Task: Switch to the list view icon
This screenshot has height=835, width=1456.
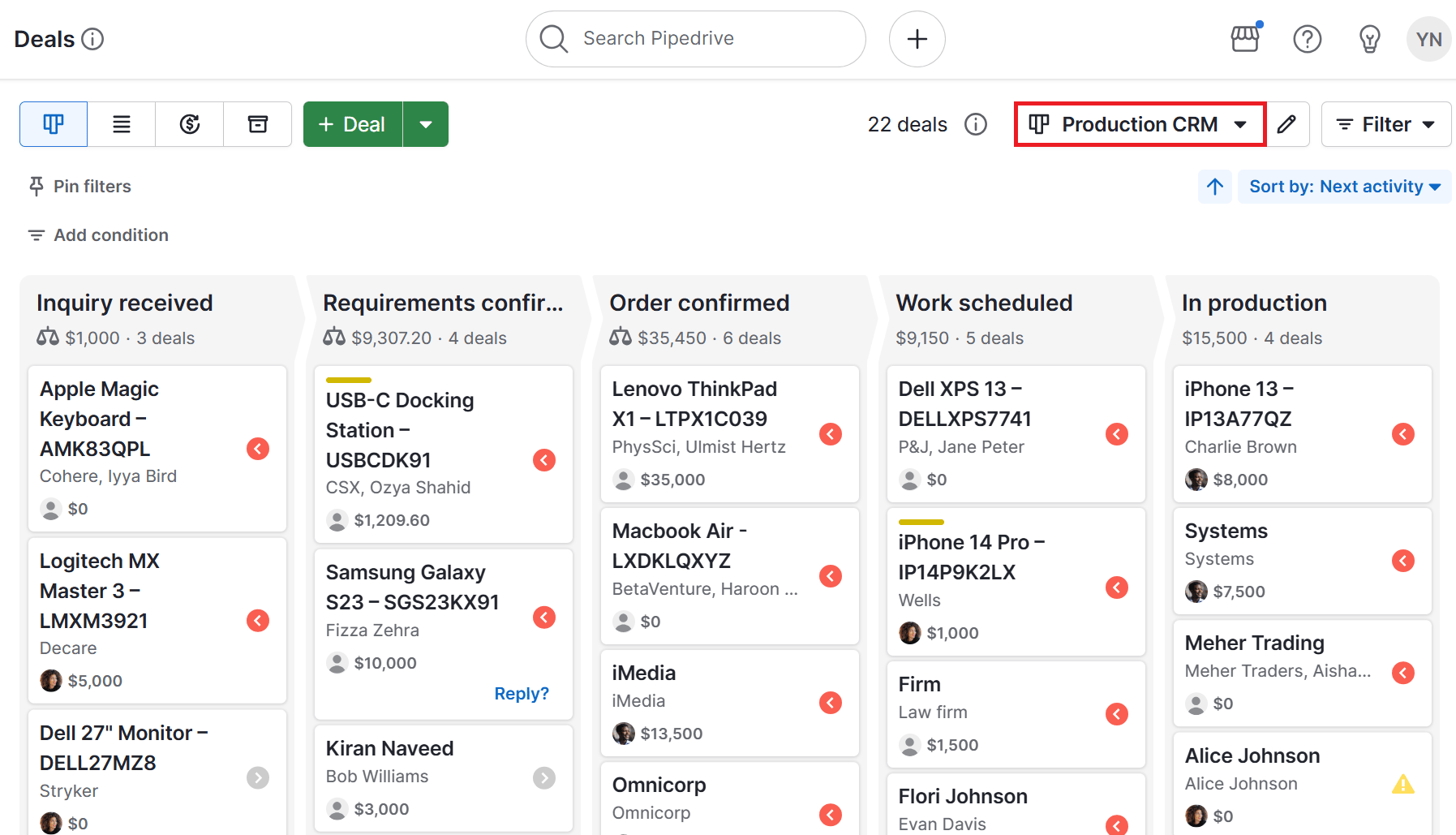Action: [x=121, y=124]
